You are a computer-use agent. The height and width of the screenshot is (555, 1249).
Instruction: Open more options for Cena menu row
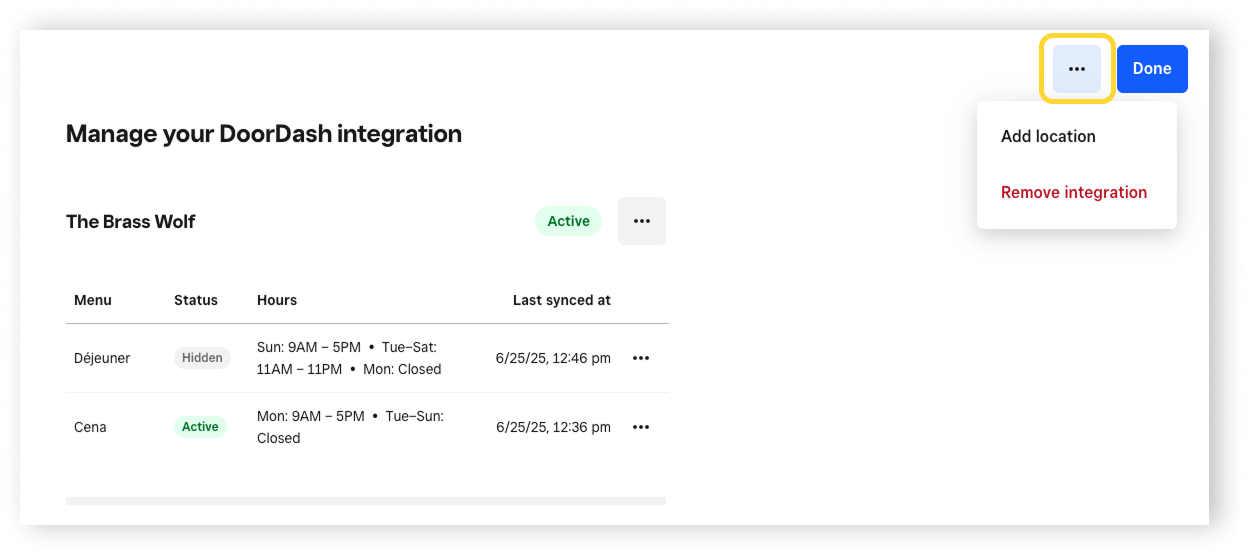click(641, 427)
